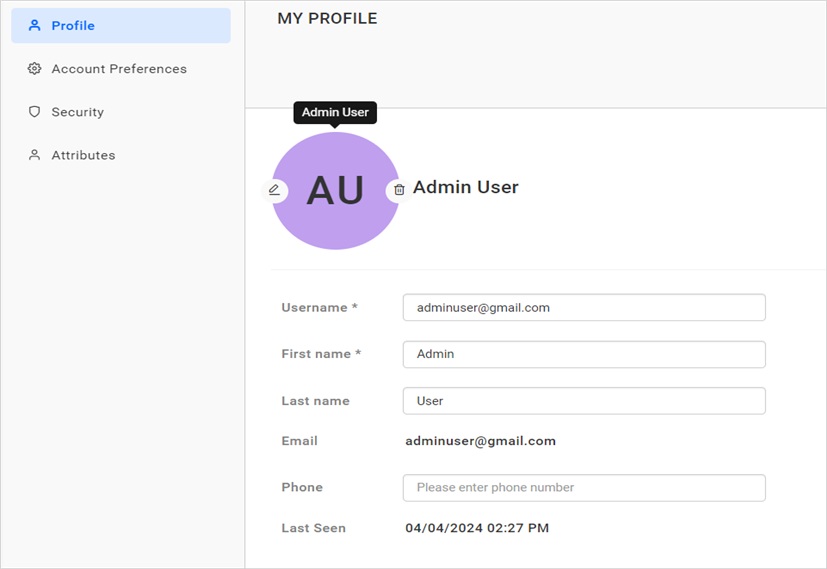Click the Profile person icon in sidebar
The image size is (827, 569).
34,25
